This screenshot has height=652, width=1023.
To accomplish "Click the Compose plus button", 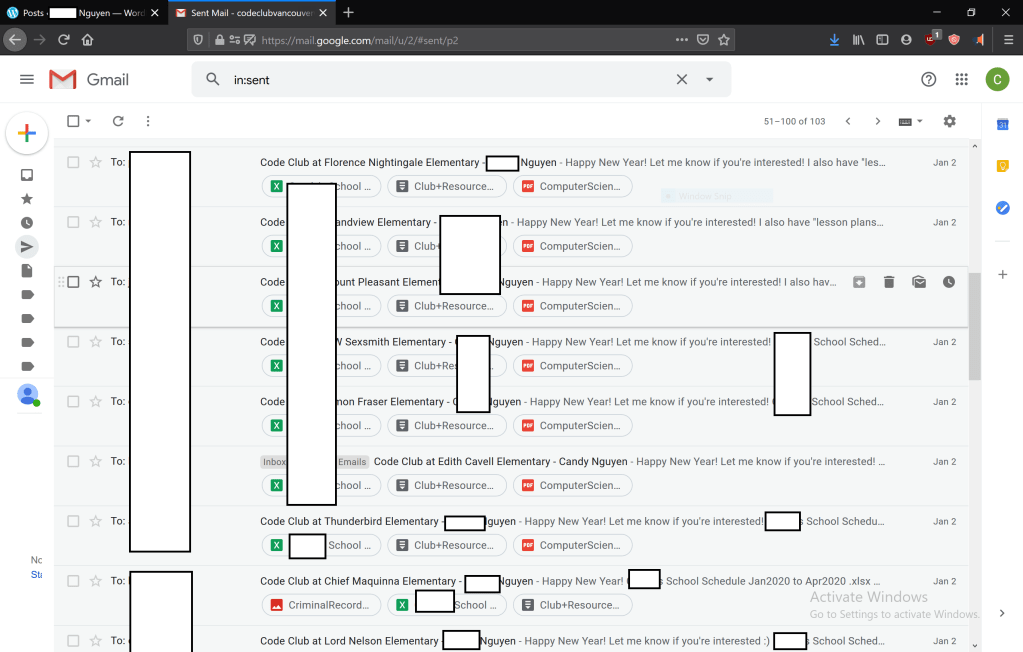I will point(27,134).
